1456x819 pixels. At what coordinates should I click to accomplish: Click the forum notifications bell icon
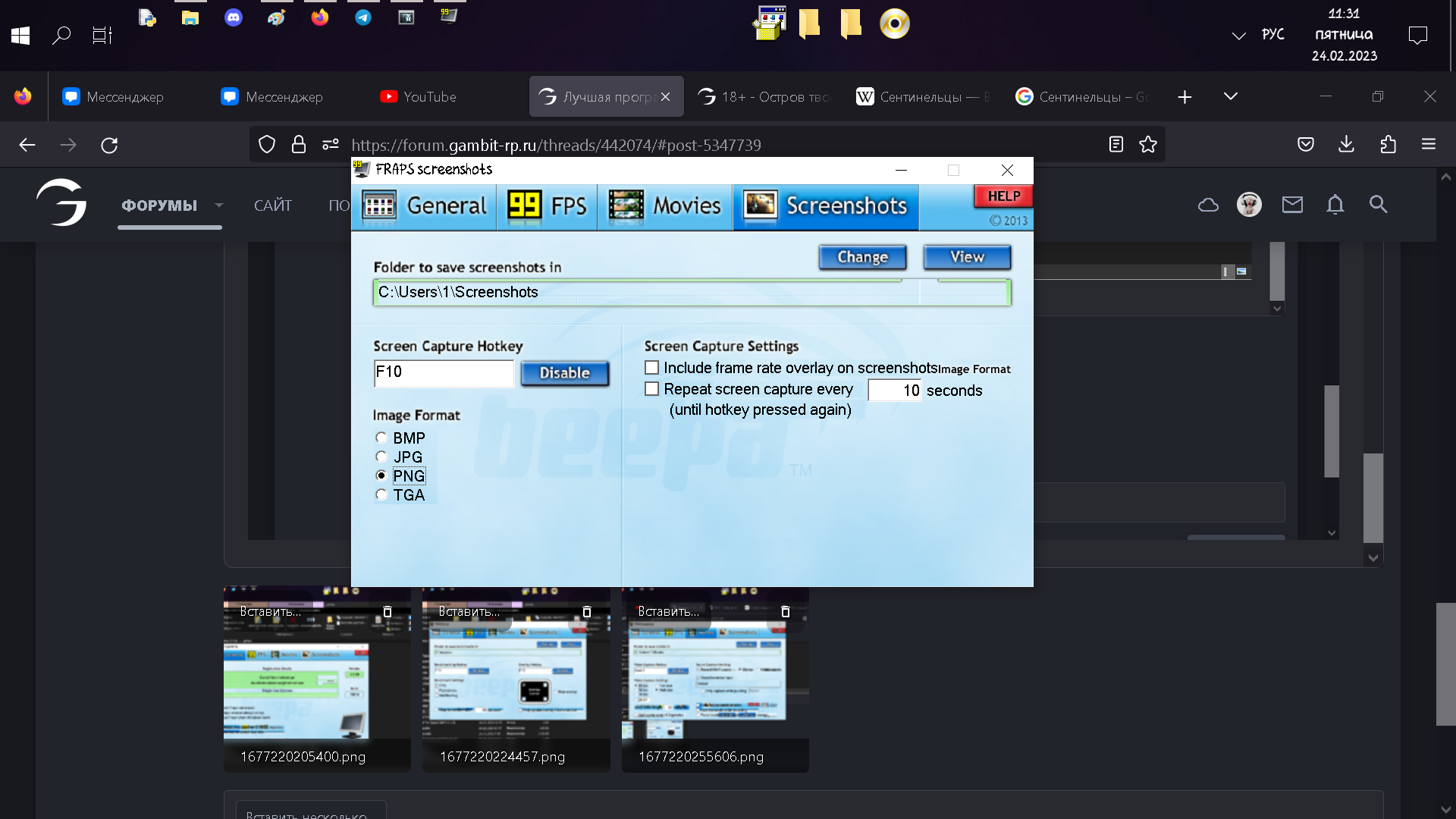tap(1335, 204)
